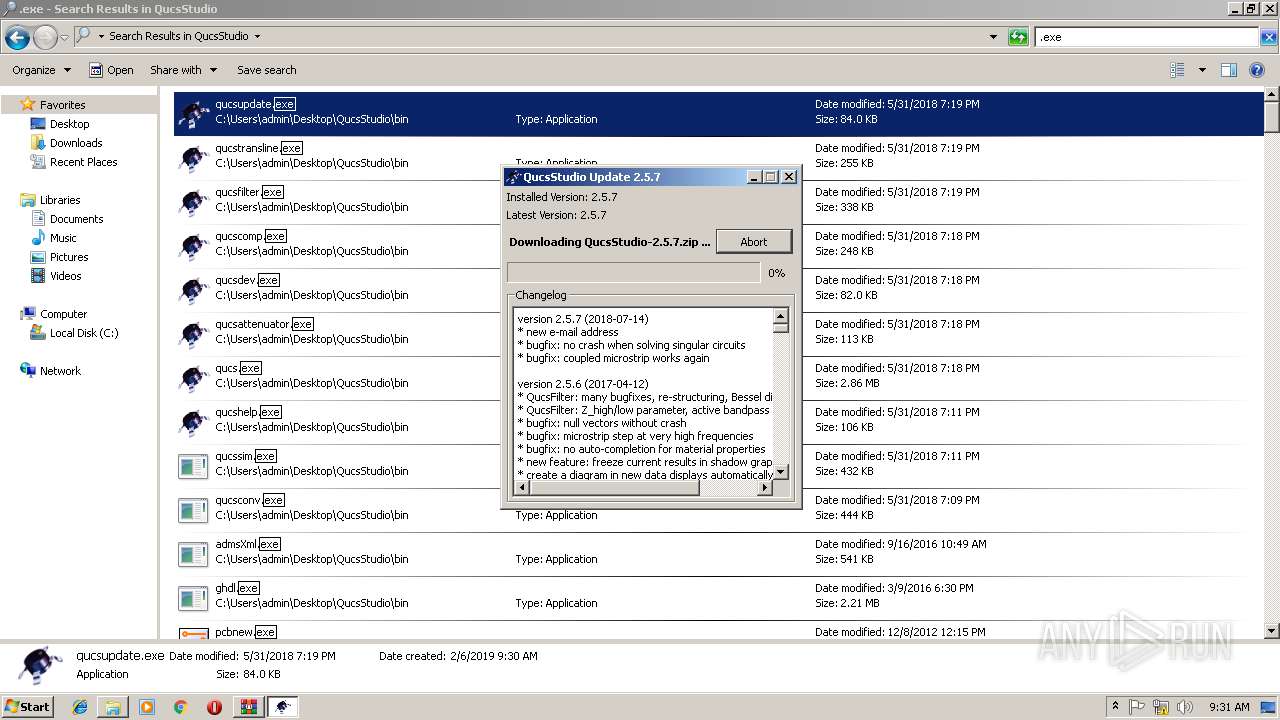Click the qucsconv.exe file icon
Viewport: 1280px width, 720px height.
coord(193,510)
